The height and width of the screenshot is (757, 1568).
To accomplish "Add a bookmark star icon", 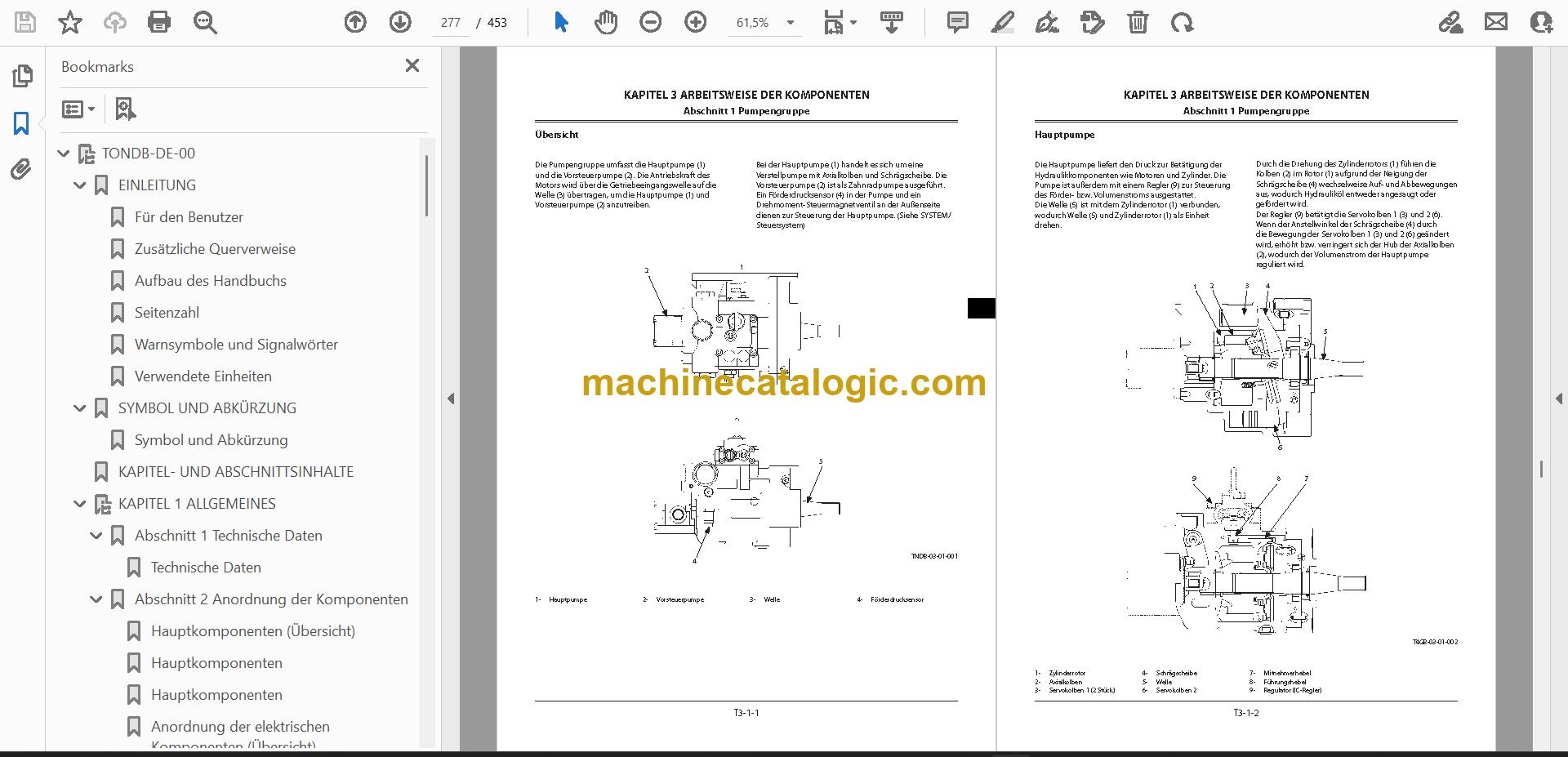I will [70, 22].
